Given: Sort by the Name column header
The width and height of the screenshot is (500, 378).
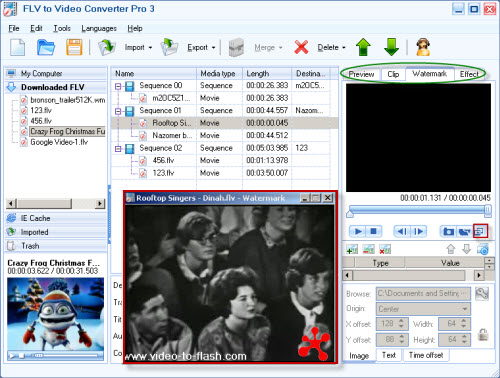Looking at the screenshot, I should (154, 73).
